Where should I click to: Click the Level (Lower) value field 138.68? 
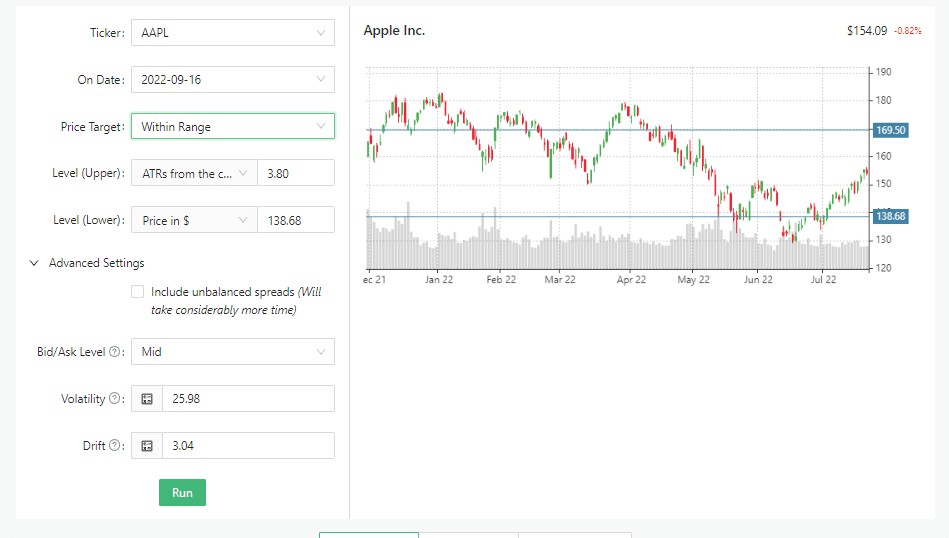pyautogui.click(x=295, y=221)
